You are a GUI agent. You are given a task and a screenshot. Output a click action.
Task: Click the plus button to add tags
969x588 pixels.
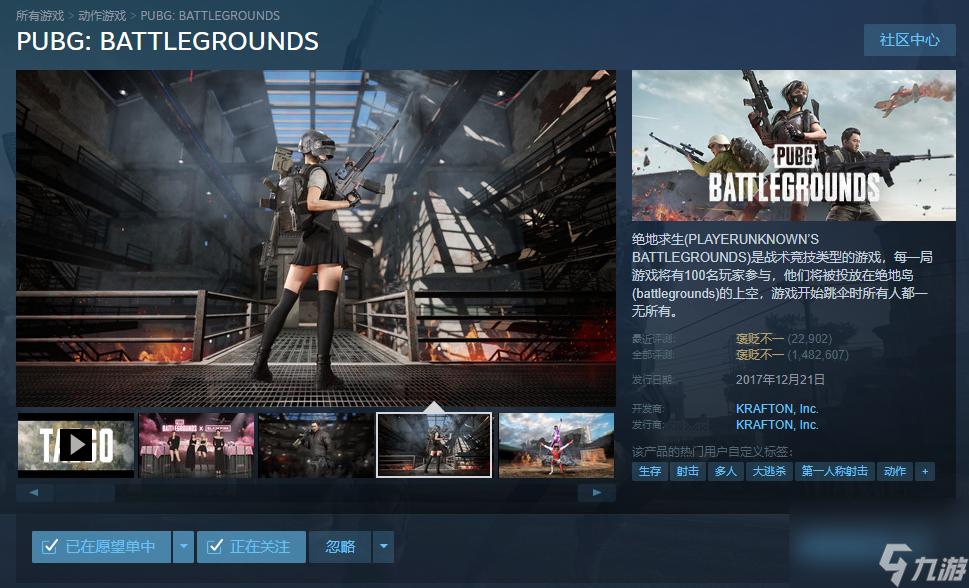tap(925, 471)
